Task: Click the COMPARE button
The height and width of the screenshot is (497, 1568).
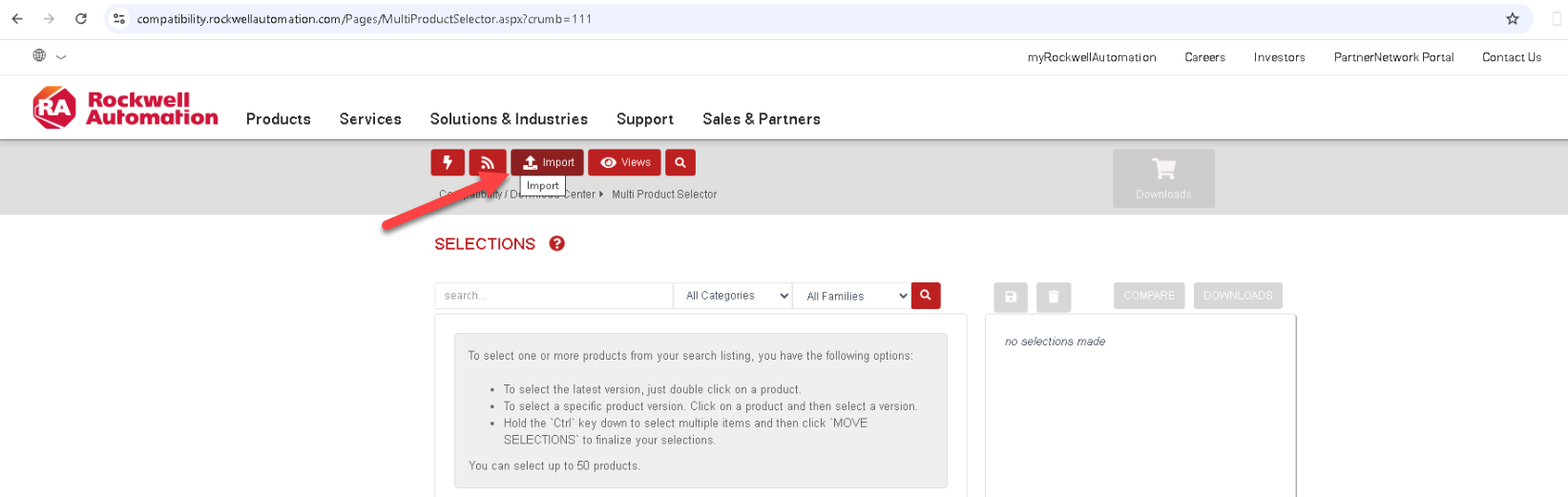Action: coord(1149,296)
